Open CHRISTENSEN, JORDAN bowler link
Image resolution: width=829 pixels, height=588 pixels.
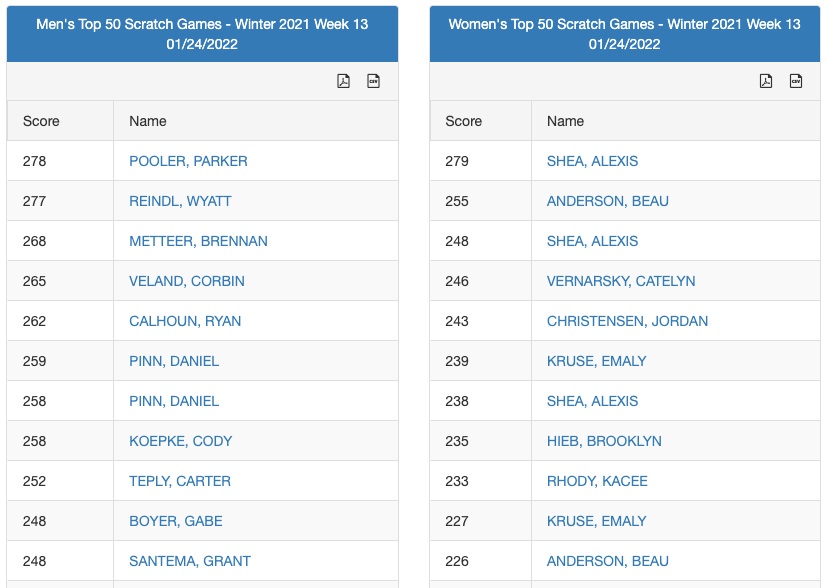(x=627, y=321)
